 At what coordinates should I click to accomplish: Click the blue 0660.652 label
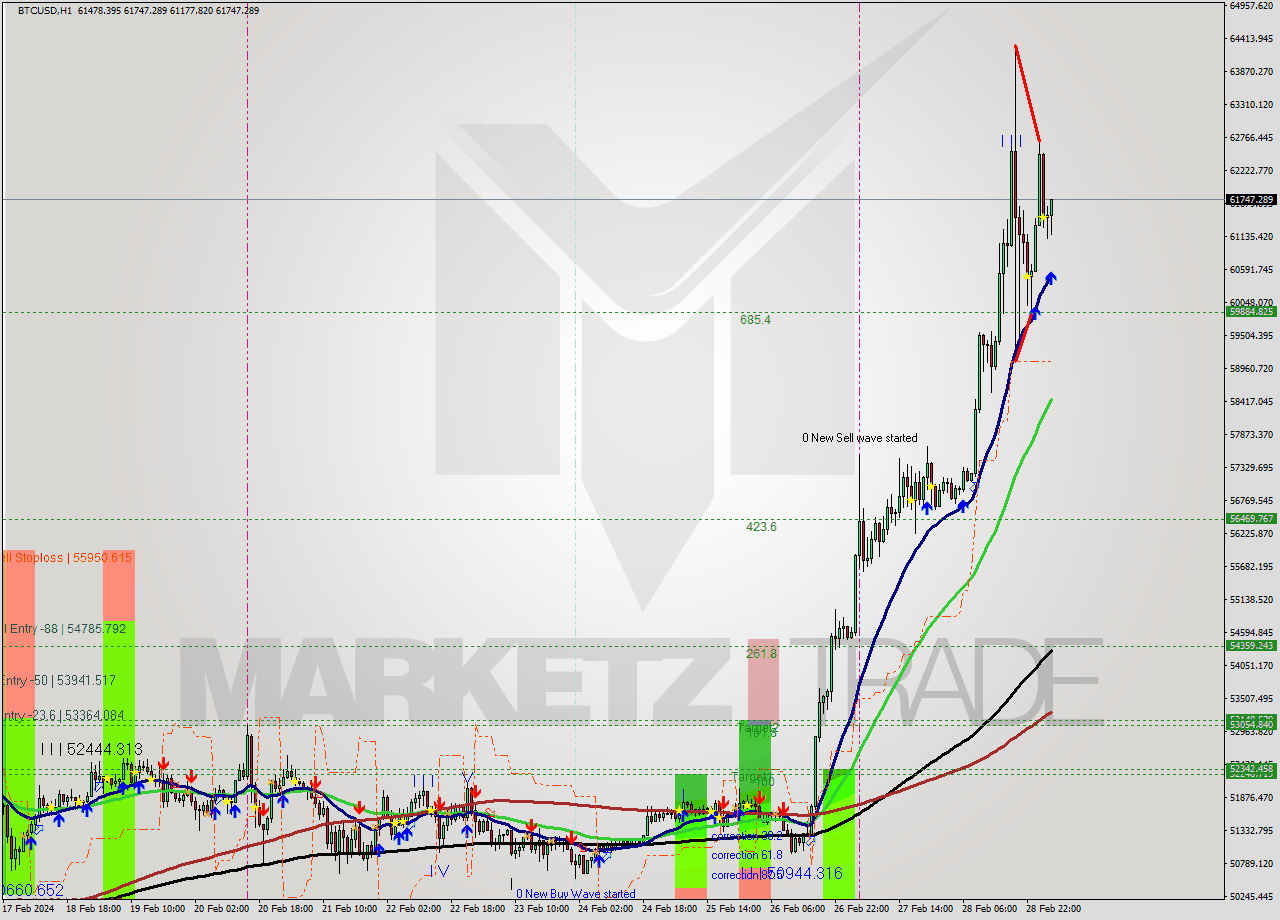pos(34,890)
